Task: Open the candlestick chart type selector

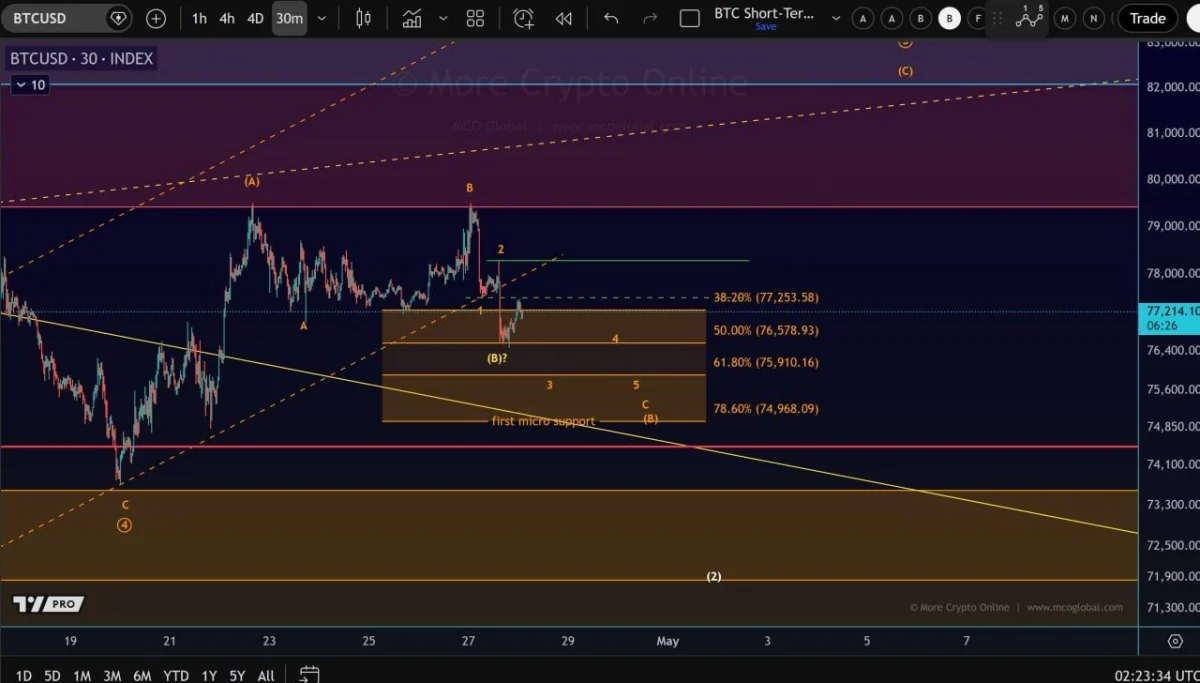Action: [x=363, y=18]
